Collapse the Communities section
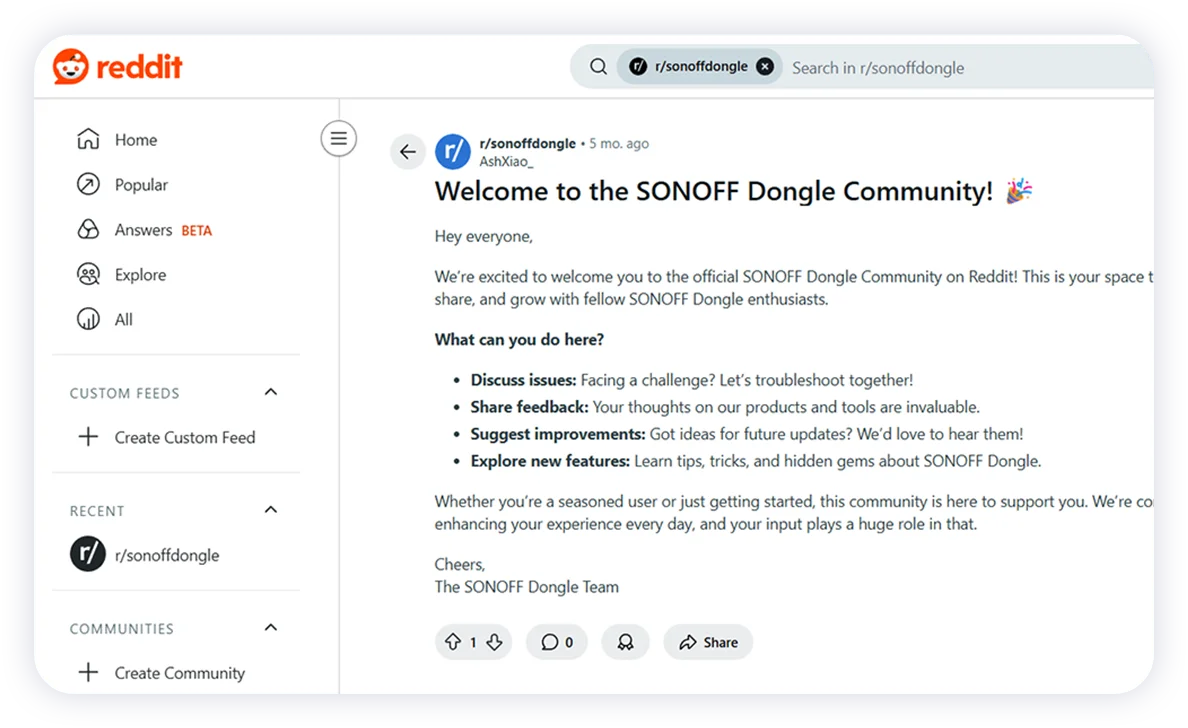 pyautogui.click(x=270, y=628)
